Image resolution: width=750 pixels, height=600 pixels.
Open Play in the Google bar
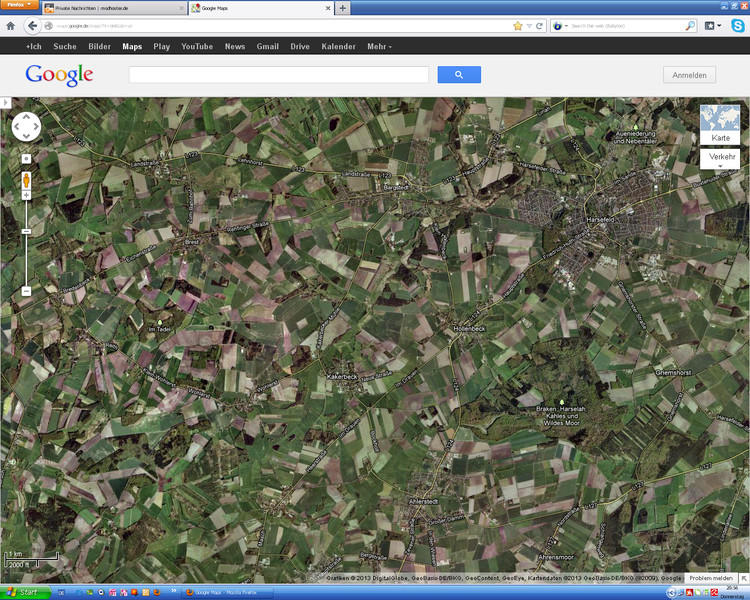(x=162, y=46)
